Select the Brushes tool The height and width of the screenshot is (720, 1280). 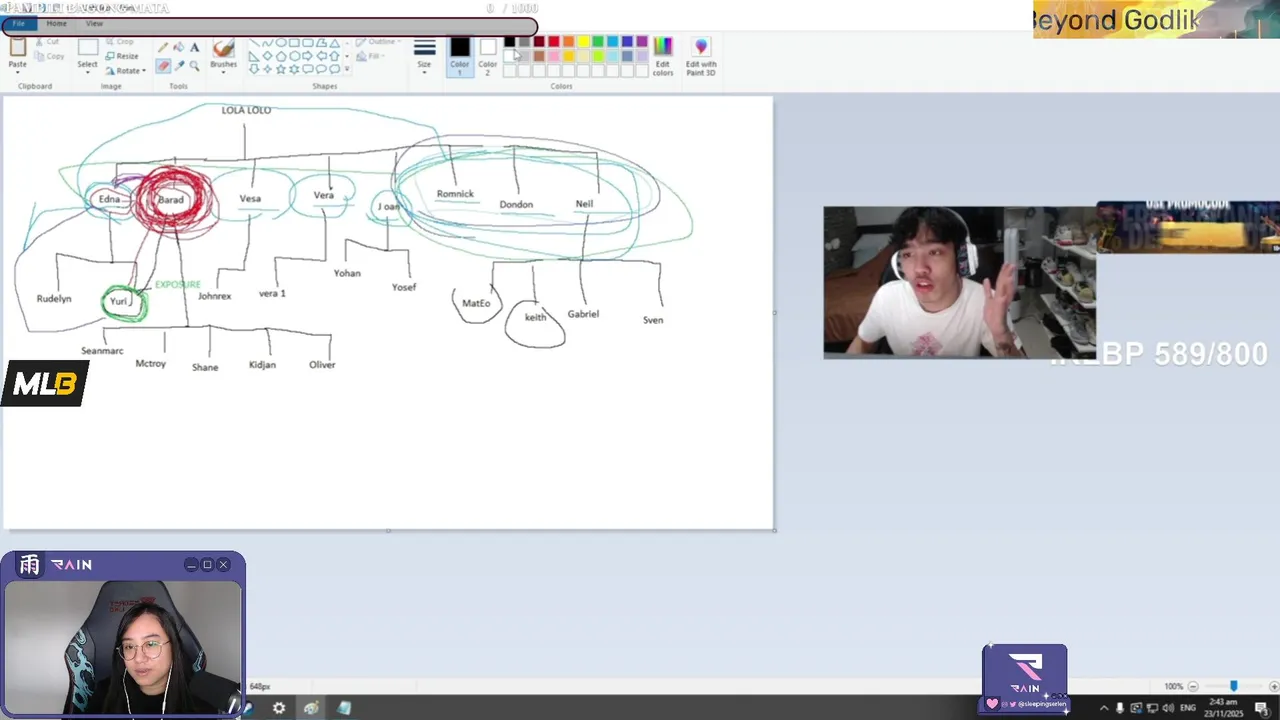[x=223, y=49]
